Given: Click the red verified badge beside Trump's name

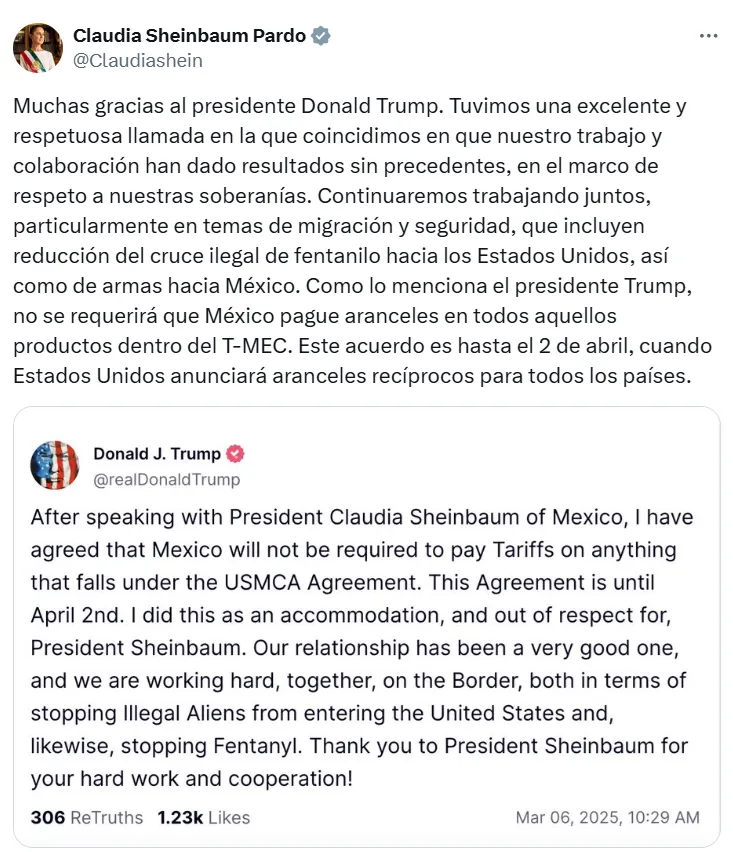Looking at the screenshot, I should pos(236,454).
